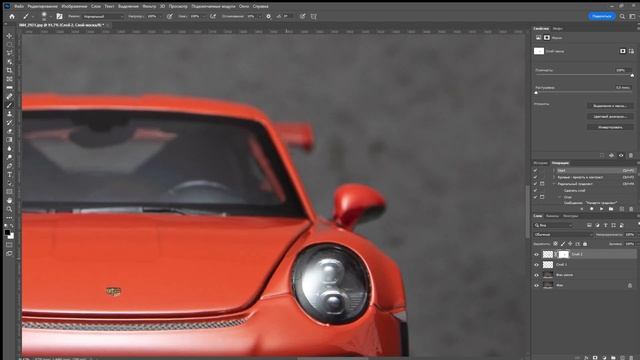The height and width of the screenshot is (360, 640).
Task: Hide the Слой 2 layer
Action: coord(536,254)
